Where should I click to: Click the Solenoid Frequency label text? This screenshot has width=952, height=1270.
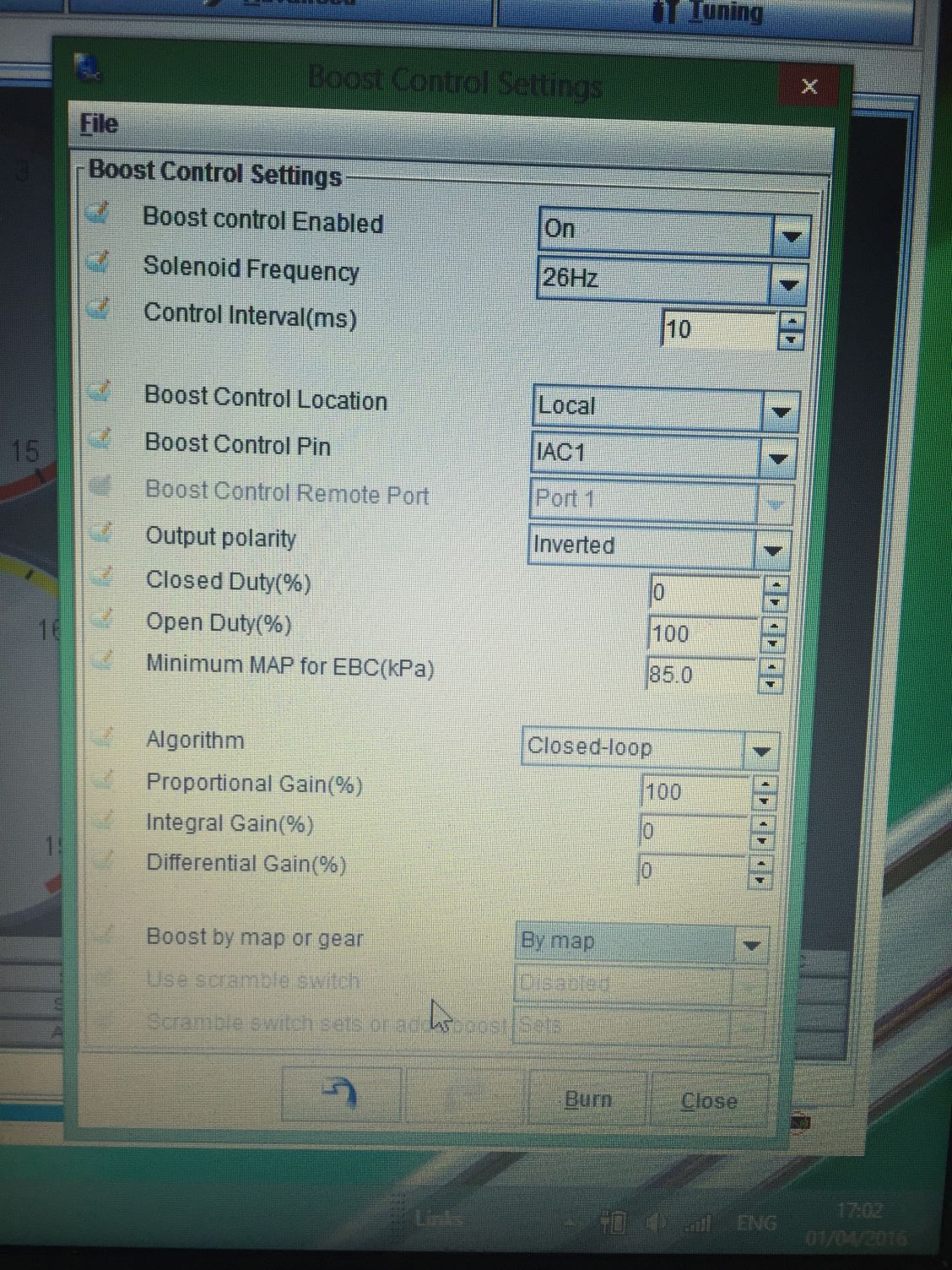click(251, 269)
